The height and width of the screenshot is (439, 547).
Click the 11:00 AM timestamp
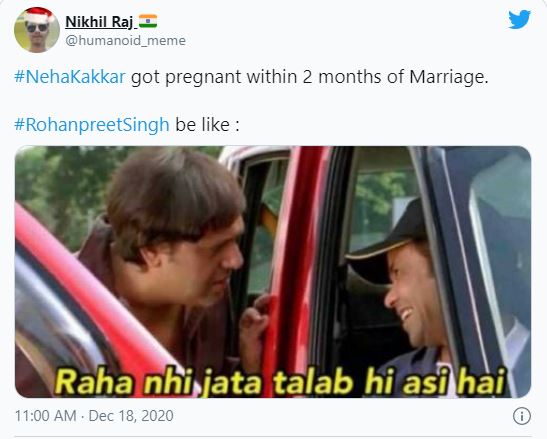pos(45,416)
